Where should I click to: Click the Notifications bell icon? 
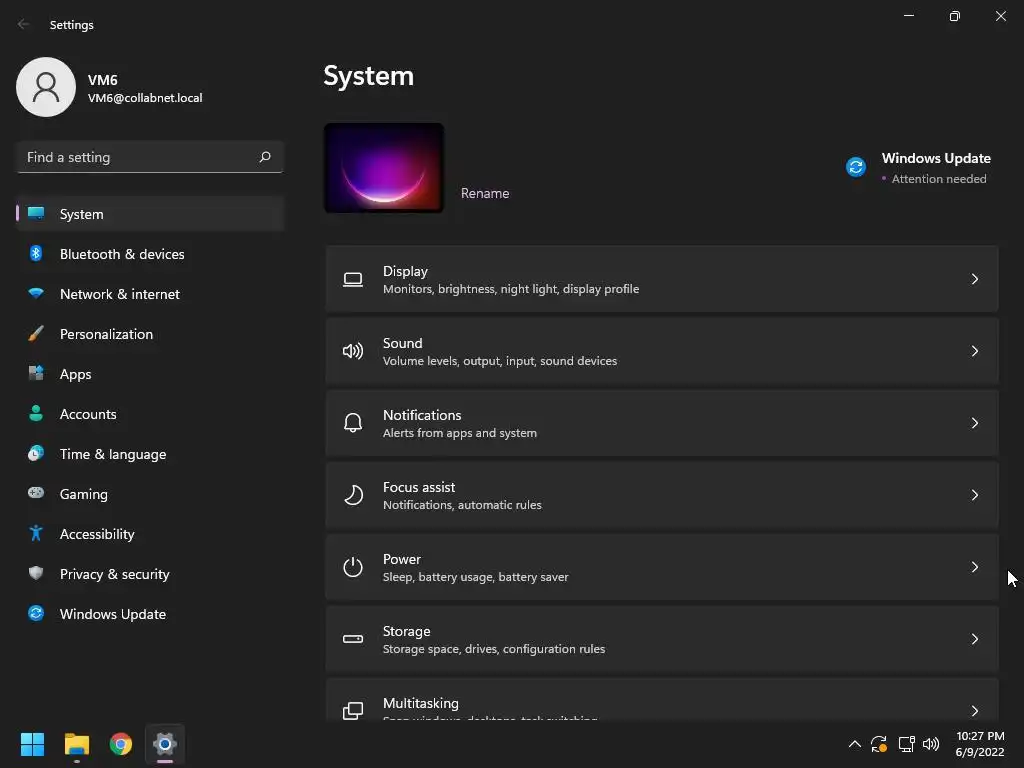[x=353, y=423]
